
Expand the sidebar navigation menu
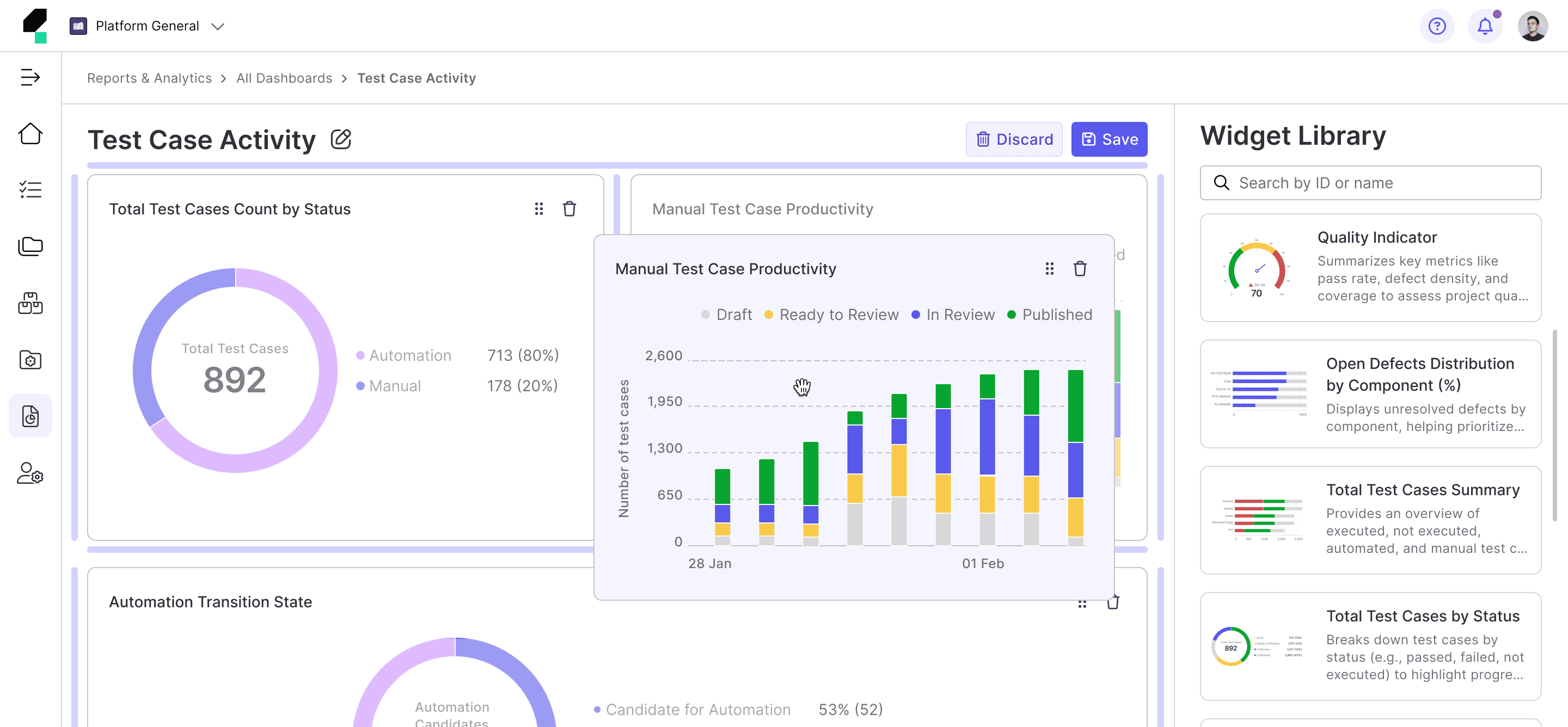tap(30, 77)
